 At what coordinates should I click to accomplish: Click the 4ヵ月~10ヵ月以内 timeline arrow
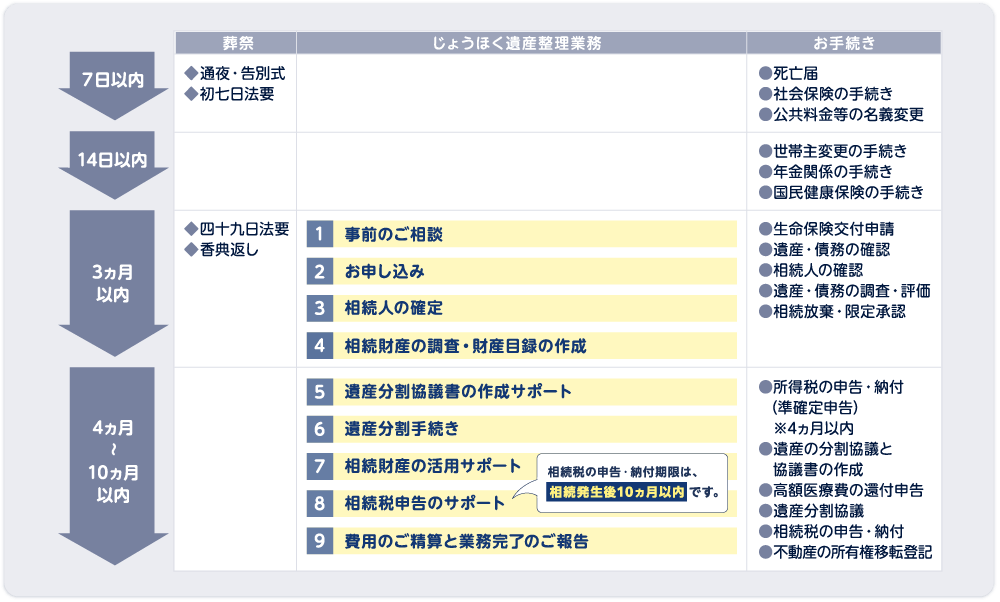point(112,462)
